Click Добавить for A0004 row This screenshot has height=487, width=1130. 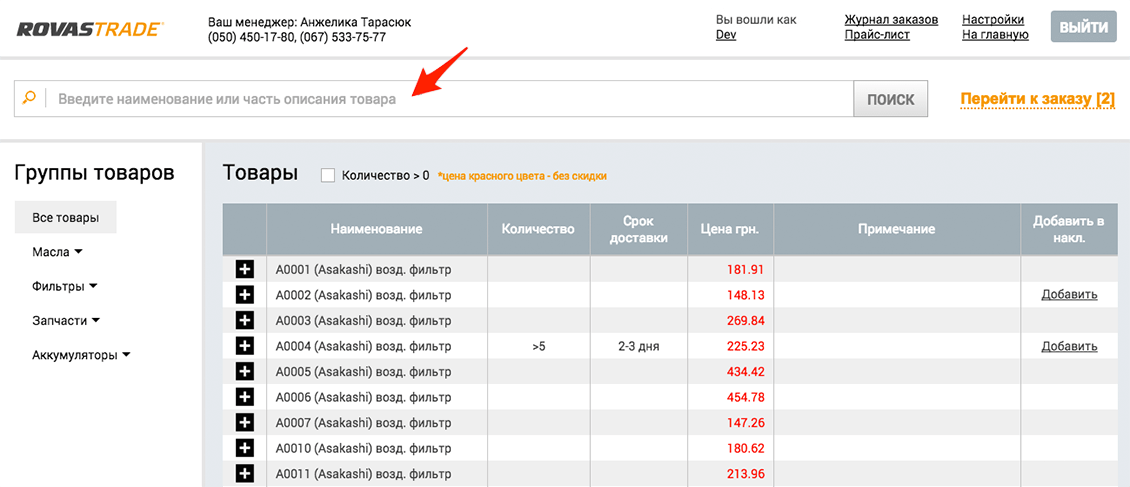(1069, 347)
